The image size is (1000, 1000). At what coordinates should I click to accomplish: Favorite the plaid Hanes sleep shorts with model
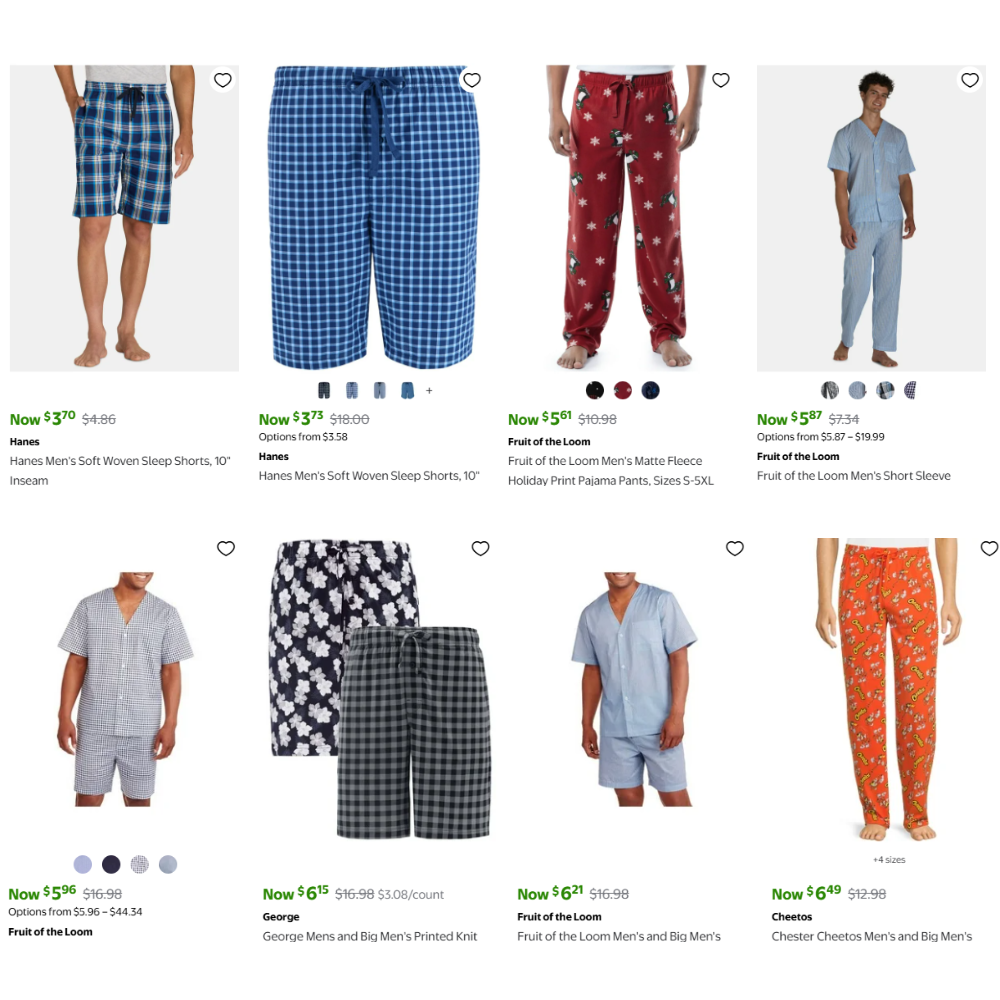223,80
